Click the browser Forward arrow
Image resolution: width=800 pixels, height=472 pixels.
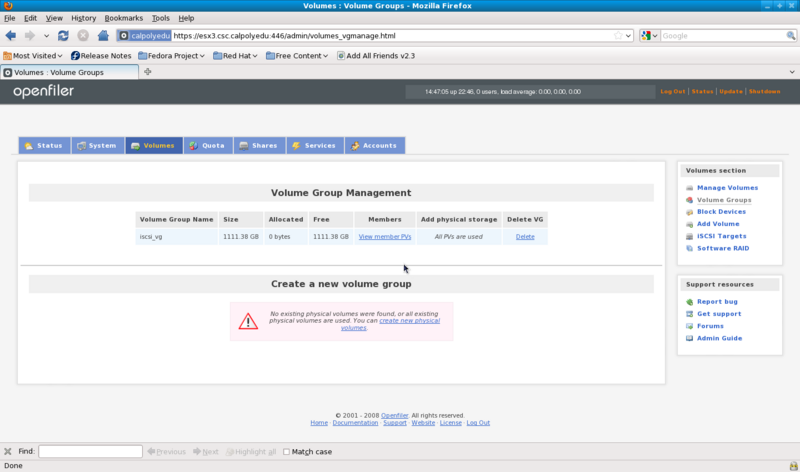[30, 36]
